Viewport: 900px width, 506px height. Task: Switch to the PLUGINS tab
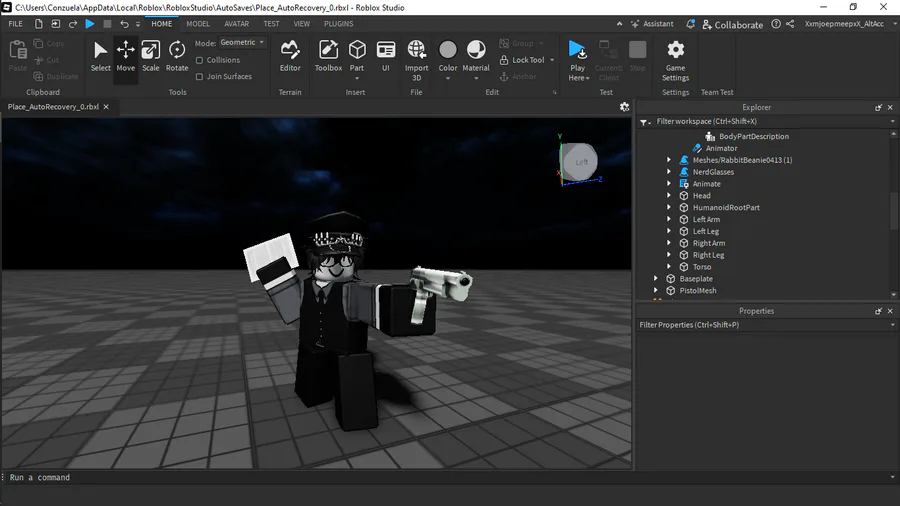[x=339, y=24]
